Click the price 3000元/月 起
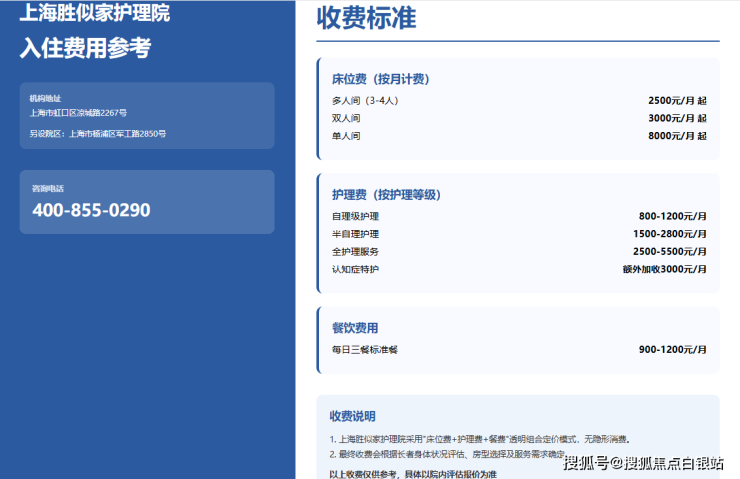The width and height of the screenshot is (740, 479). (677, 118)
